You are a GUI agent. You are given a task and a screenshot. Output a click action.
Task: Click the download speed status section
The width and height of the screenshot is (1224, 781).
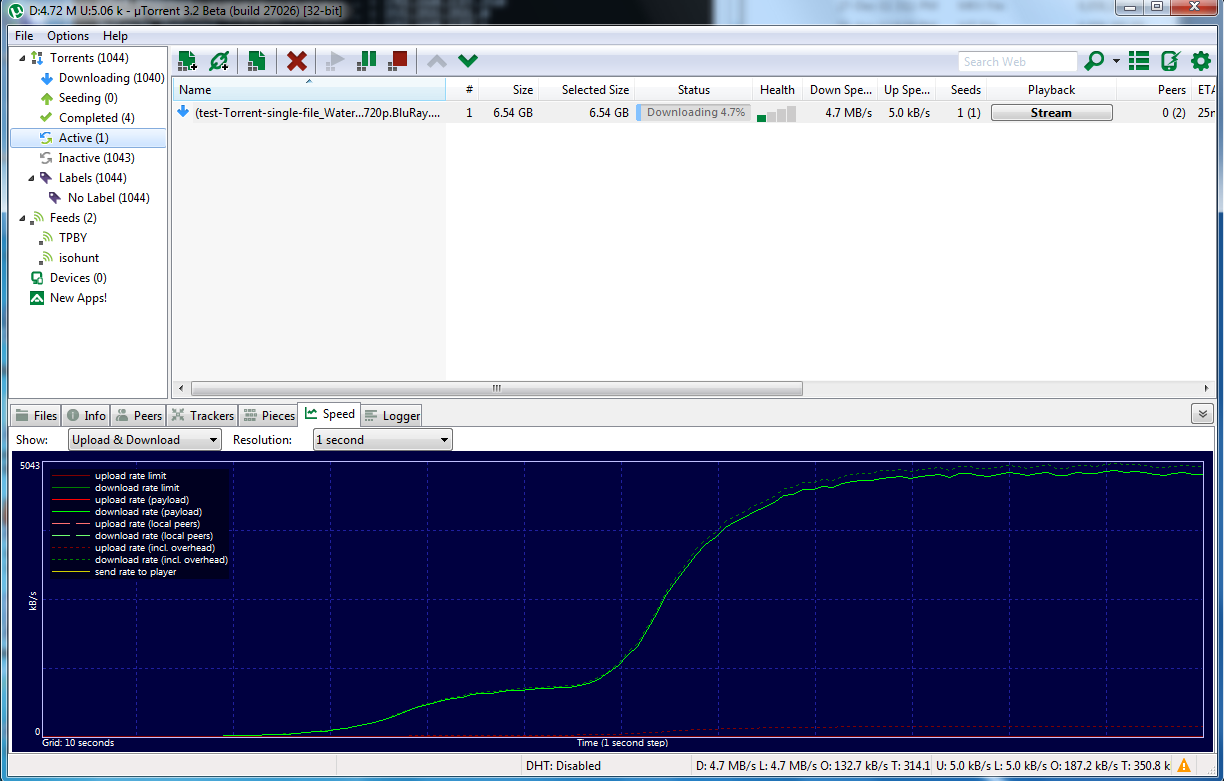813,766
